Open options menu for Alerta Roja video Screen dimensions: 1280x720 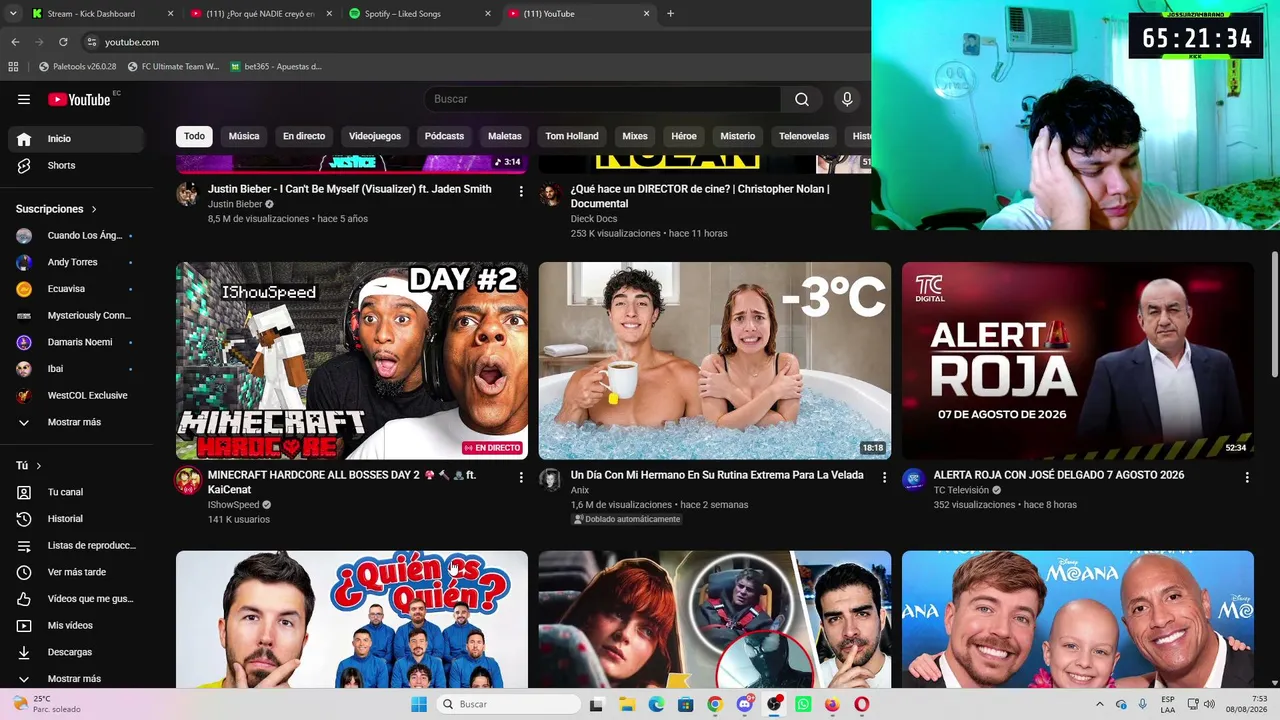(1247, 478)
